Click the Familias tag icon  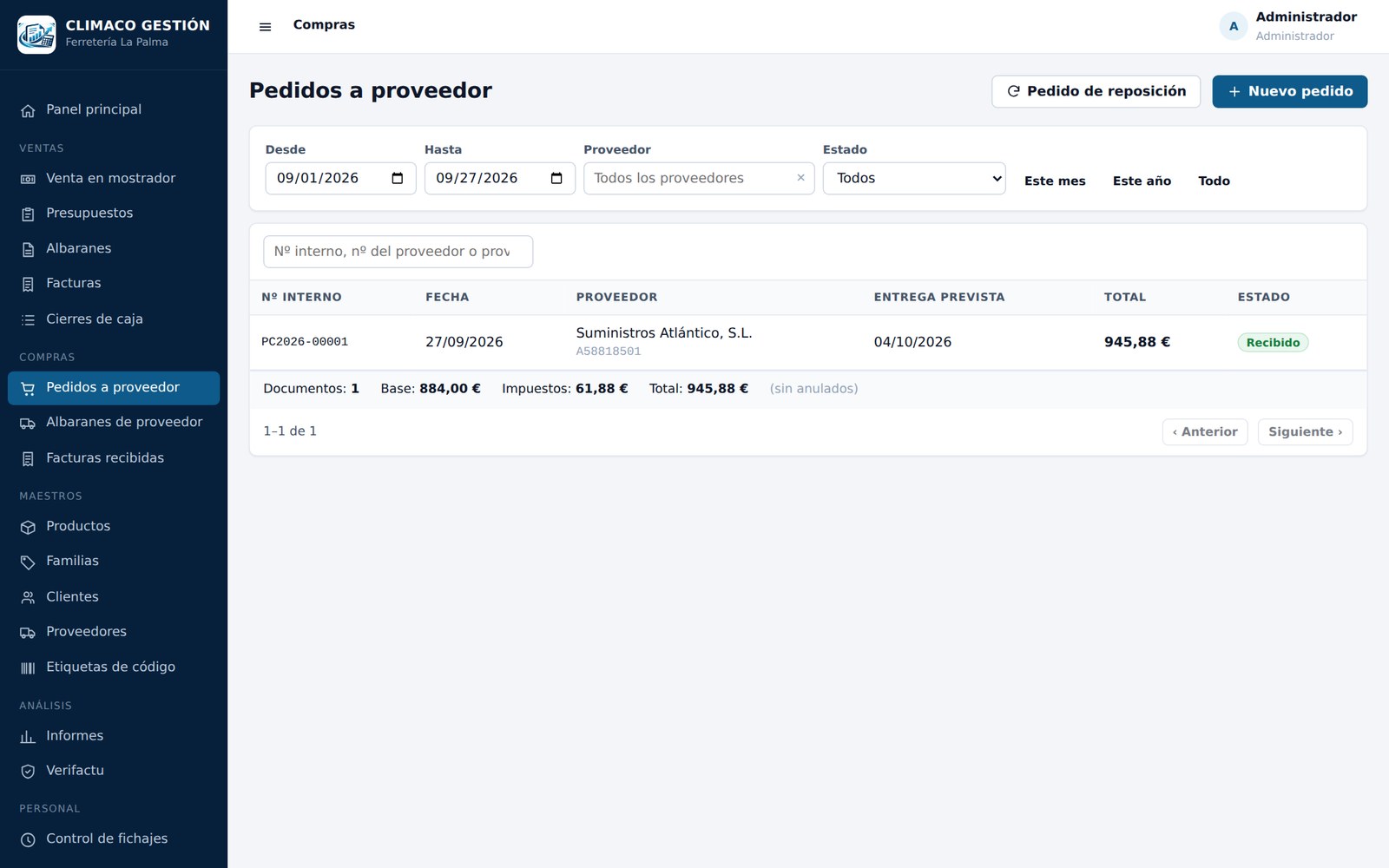[28, 562]
